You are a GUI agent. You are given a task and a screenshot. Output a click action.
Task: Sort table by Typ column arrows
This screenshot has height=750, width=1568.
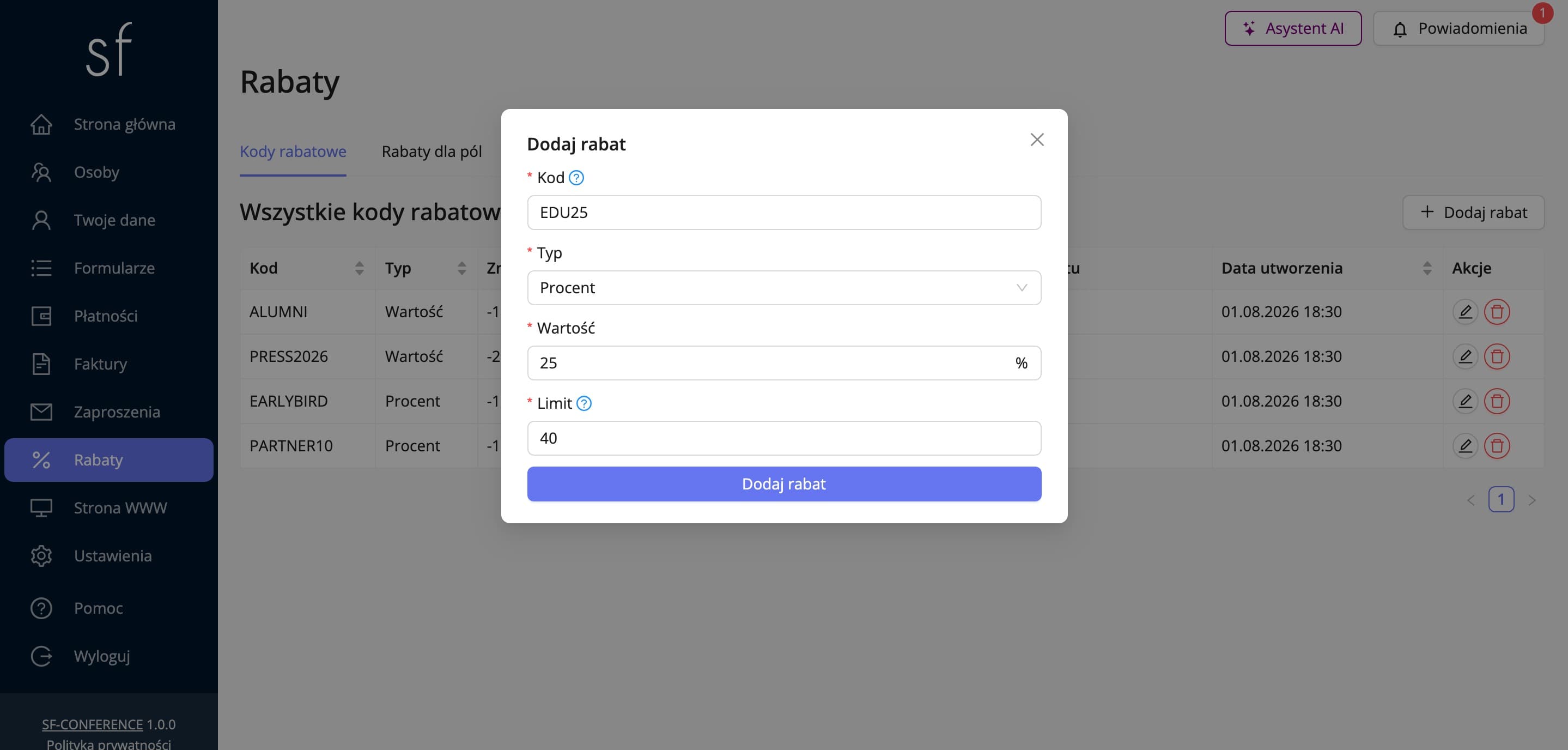pos(461,269)
